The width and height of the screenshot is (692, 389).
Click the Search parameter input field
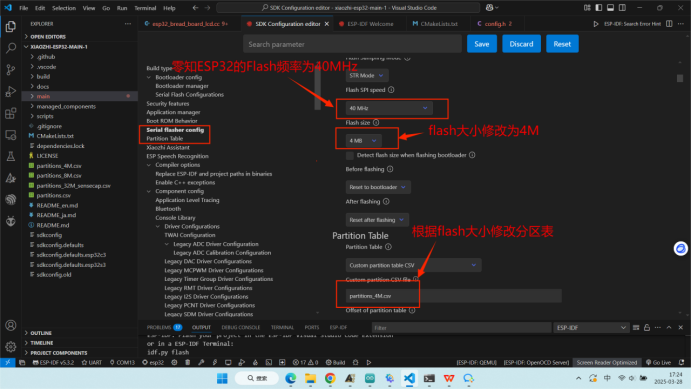tap(352, 44)
